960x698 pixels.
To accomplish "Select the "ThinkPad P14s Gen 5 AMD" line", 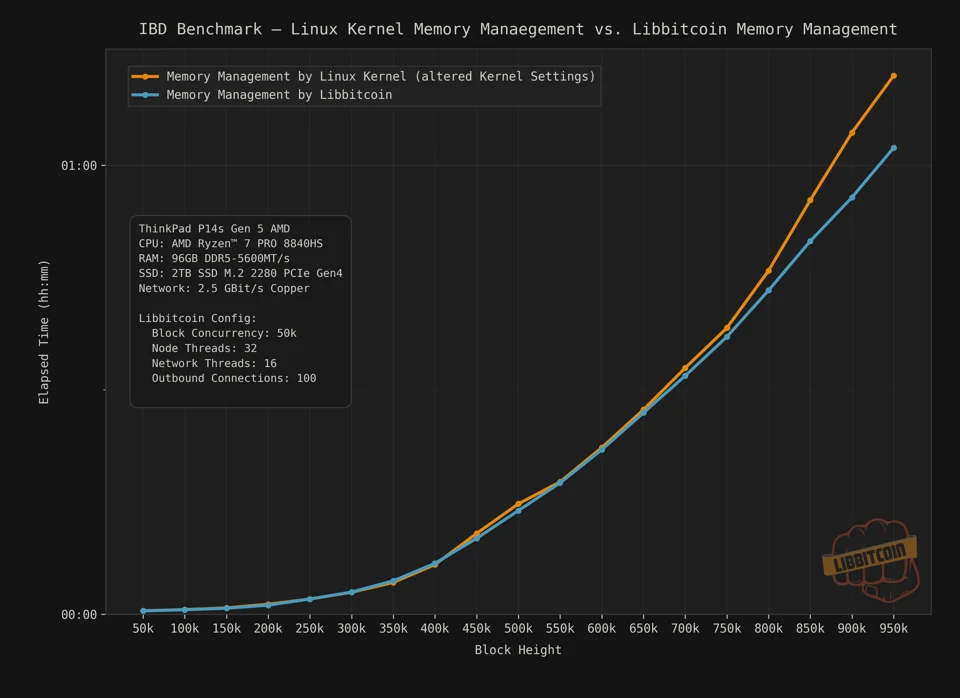I will 214,228.
